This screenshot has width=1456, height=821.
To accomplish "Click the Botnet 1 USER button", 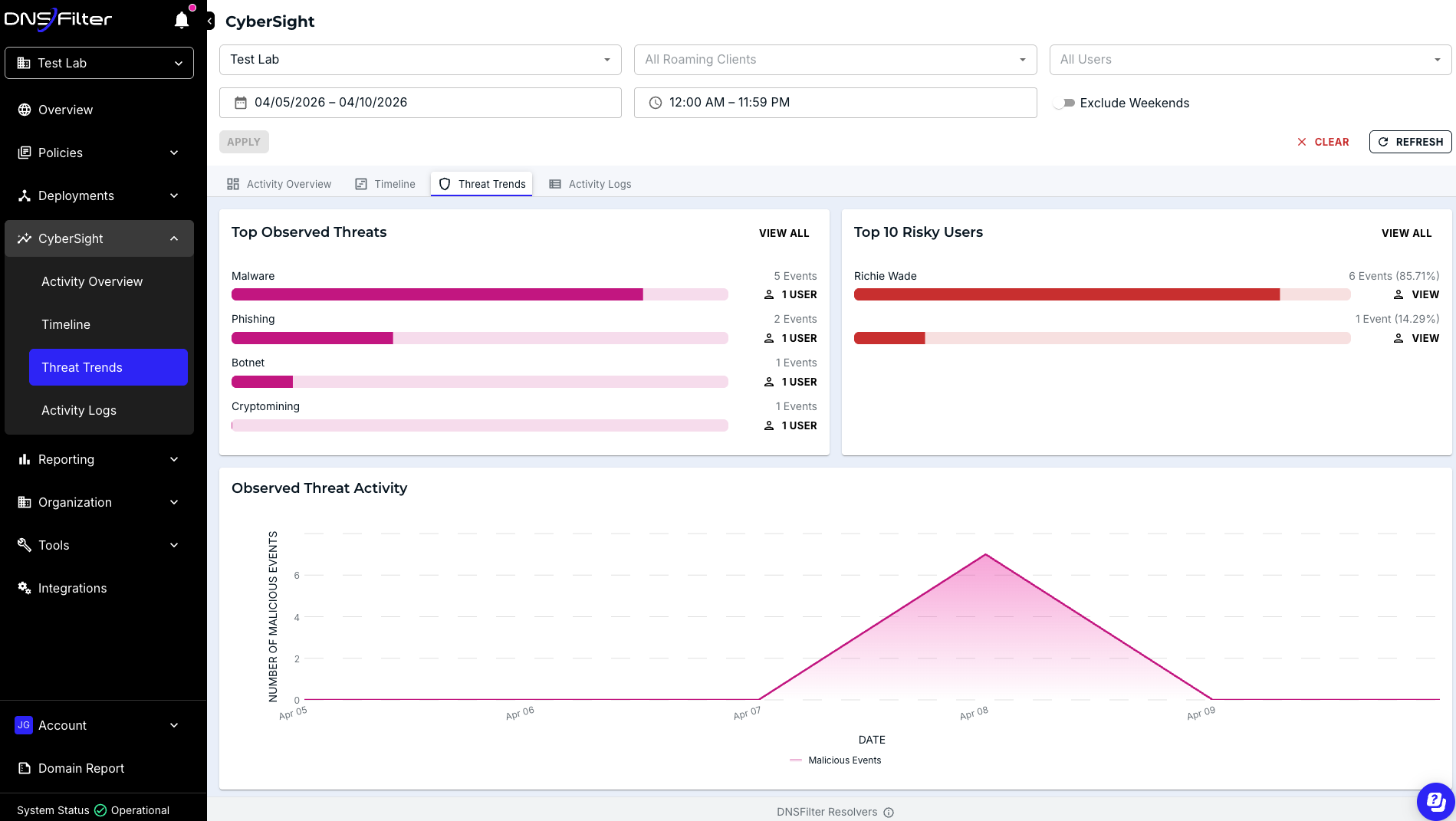I will click(790, 382).
